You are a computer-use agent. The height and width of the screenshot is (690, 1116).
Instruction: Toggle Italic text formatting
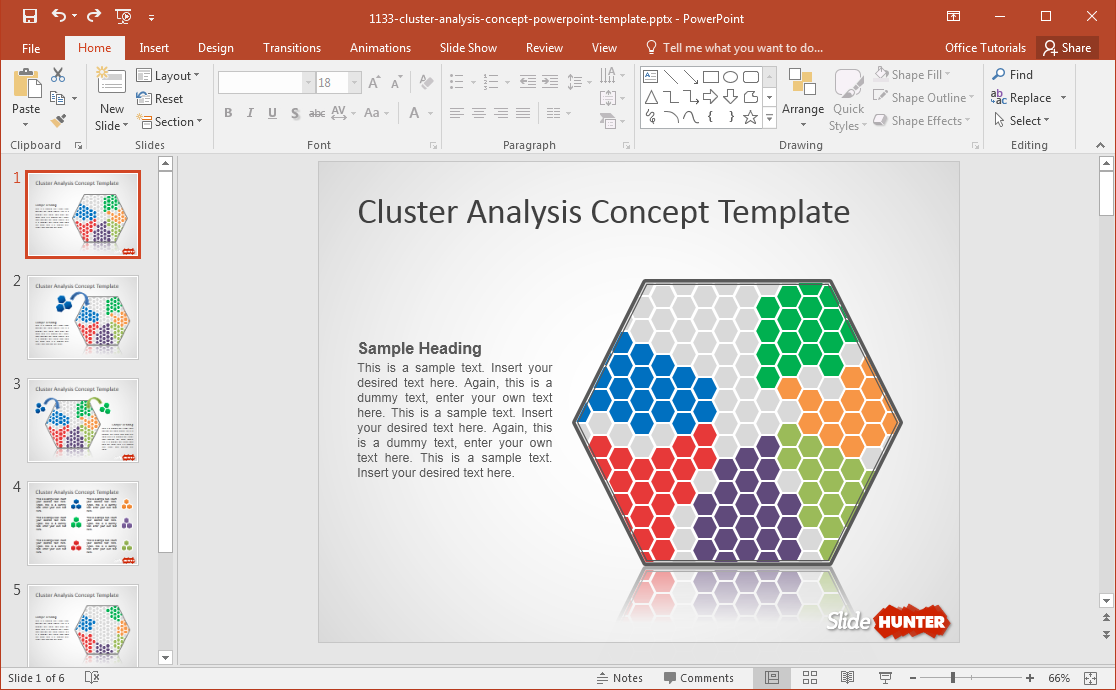pos(250,113)
